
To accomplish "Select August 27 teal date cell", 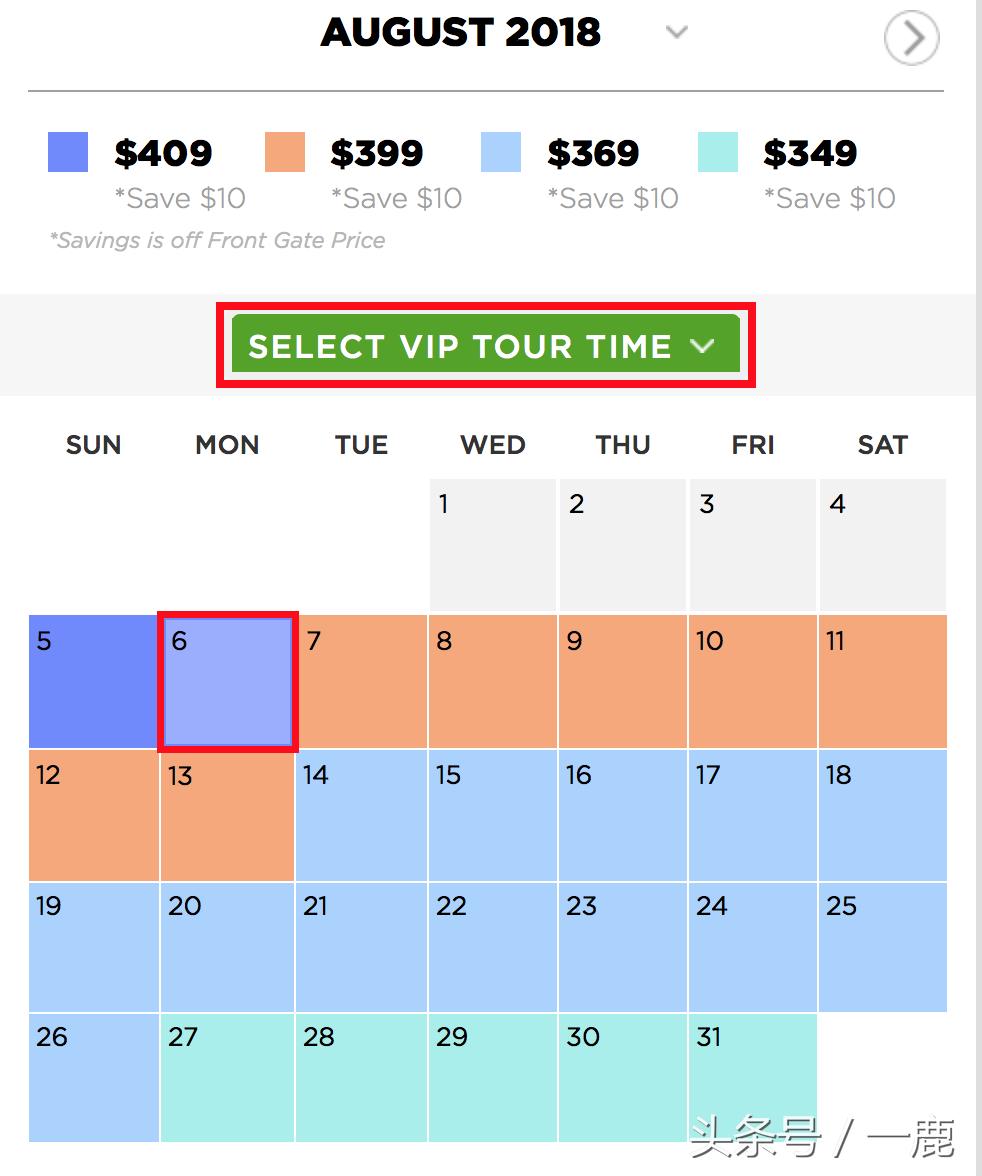I will (227, 1077).
